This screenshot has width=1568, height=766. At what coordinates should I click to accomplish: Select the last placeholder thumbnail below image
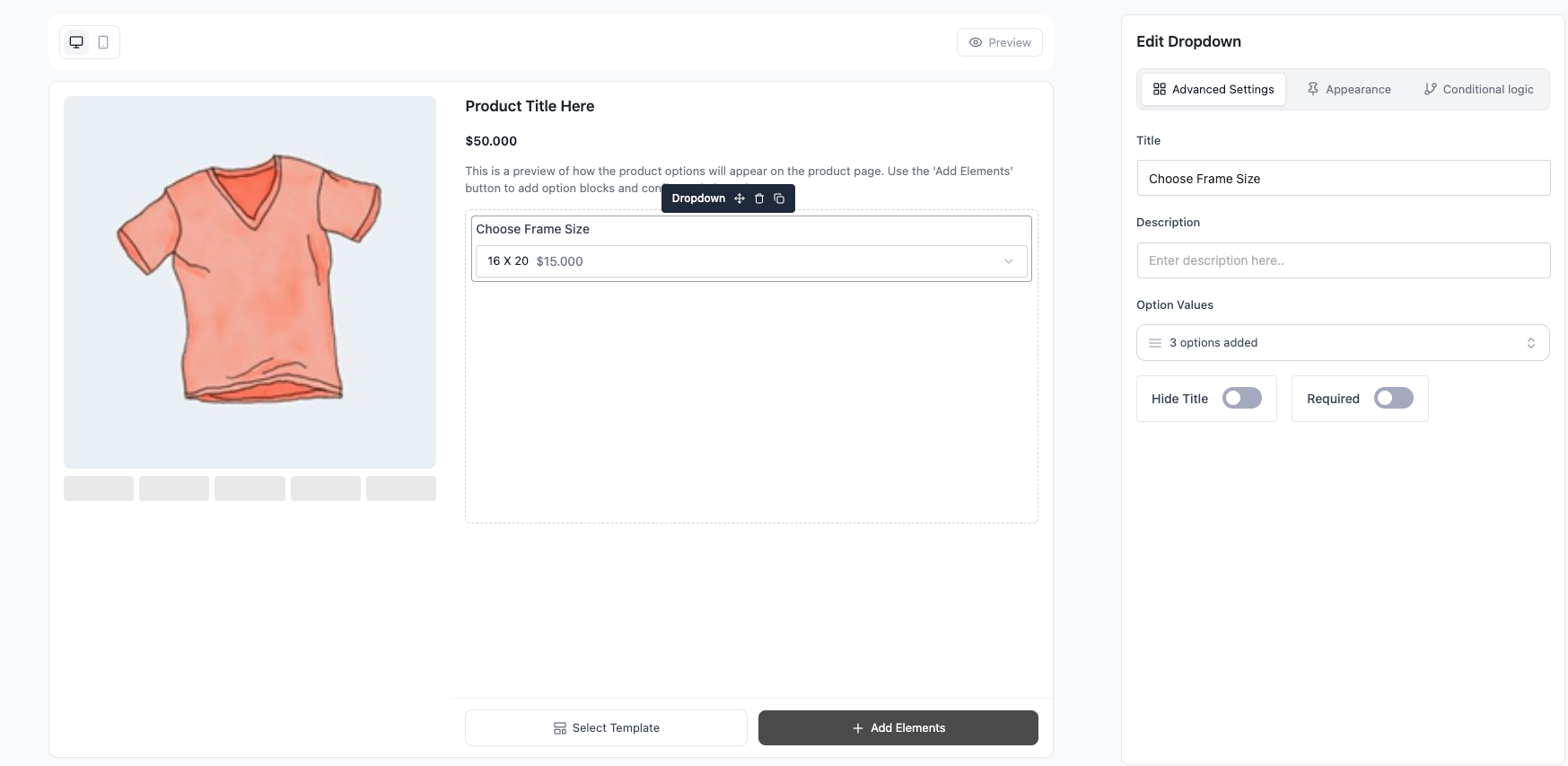(401, 489)
